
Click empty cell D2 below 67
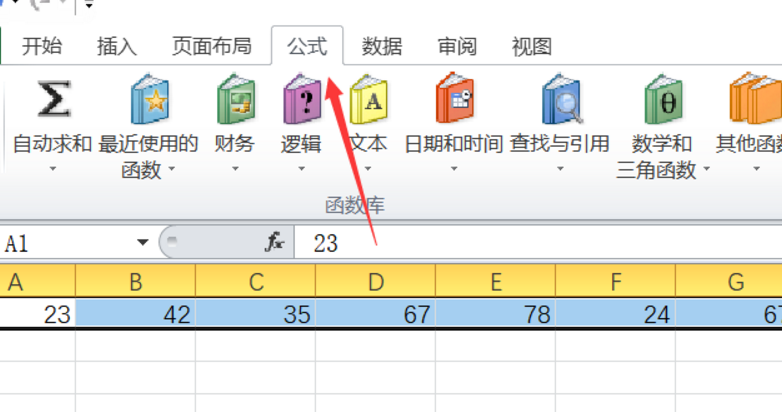pyautogui.click(x=376, y=346)
